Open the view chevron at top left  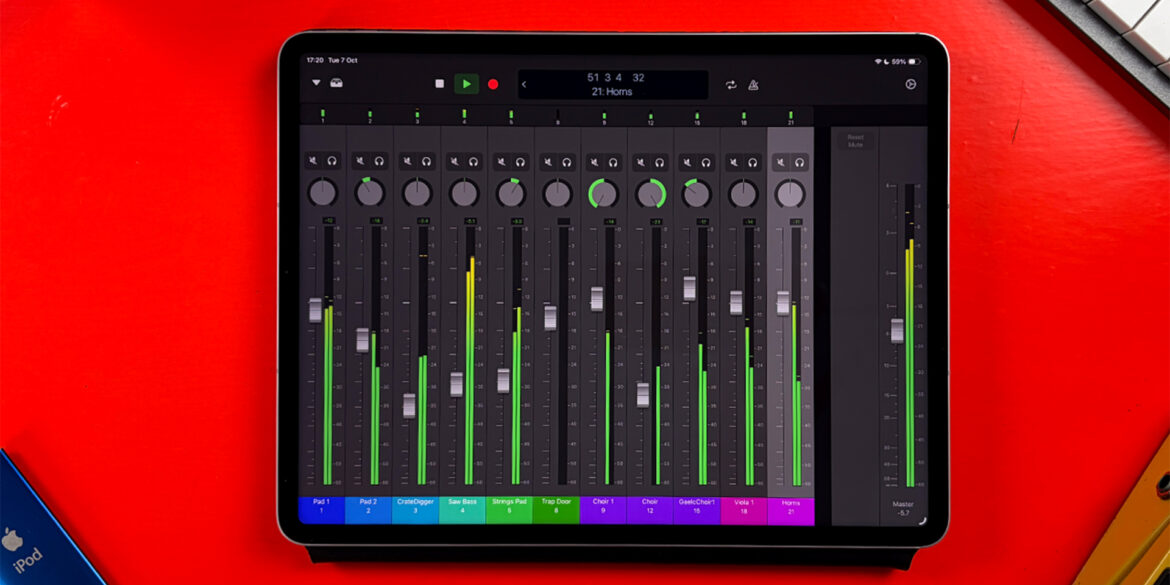click(x=314, y=83)
